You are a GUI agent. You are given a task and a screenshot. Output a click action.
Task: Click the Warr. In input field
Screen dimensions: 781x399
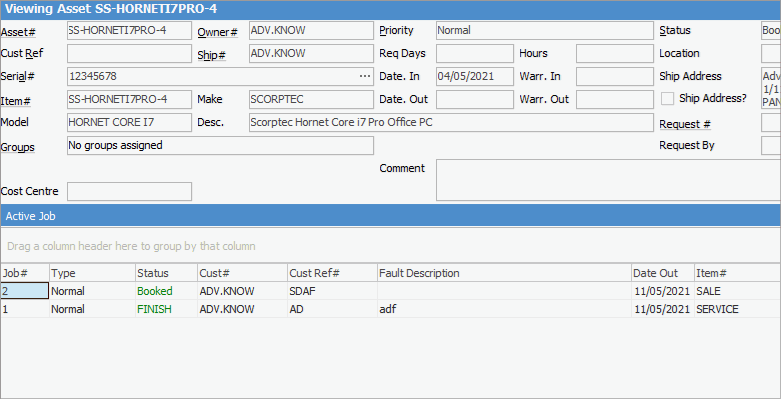615,76
